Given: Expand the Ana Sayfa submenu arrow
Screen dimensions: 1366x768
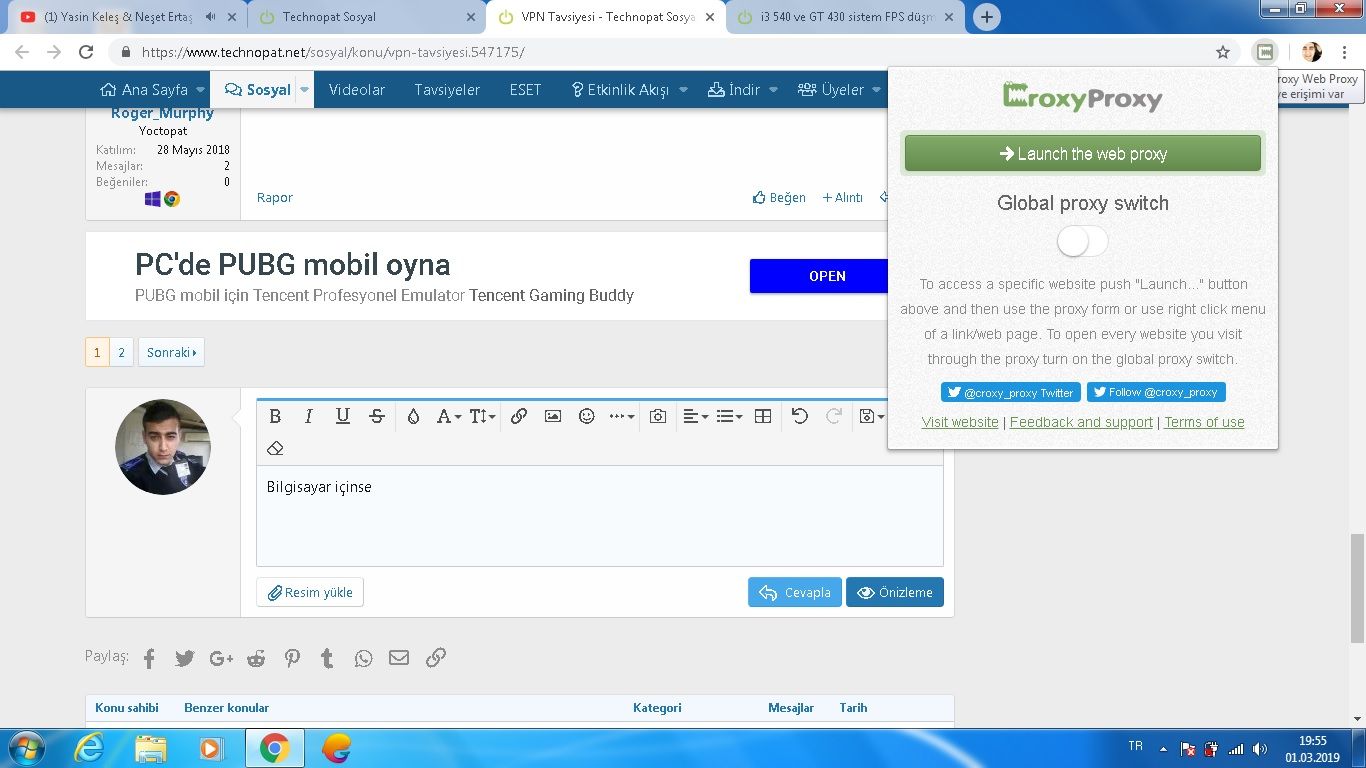Looking at the screenshot, I should pyautogui.click(x=201, y=90).
